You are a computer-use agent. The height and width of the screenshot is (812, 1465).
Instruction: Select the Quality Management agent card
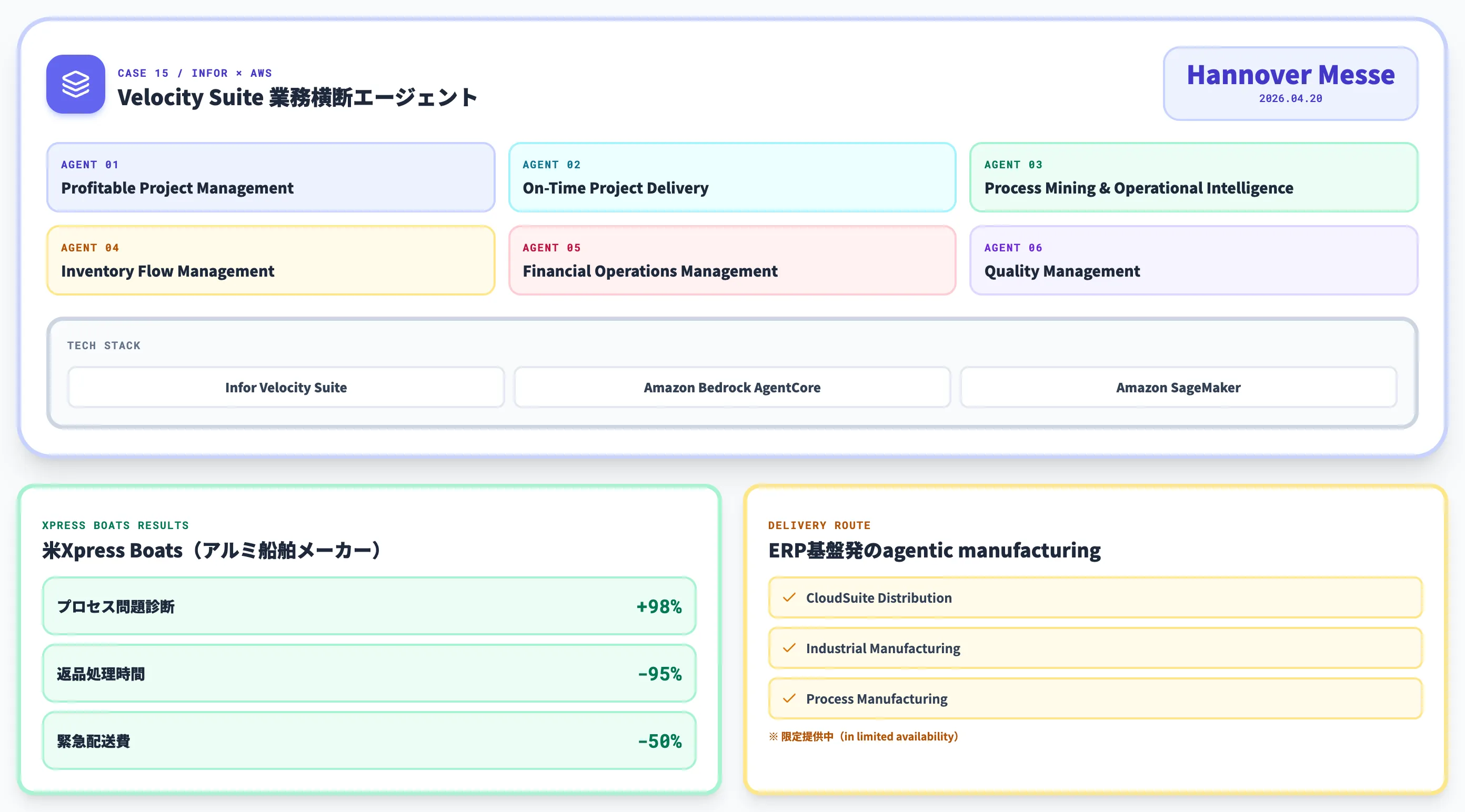[1193, 260]
